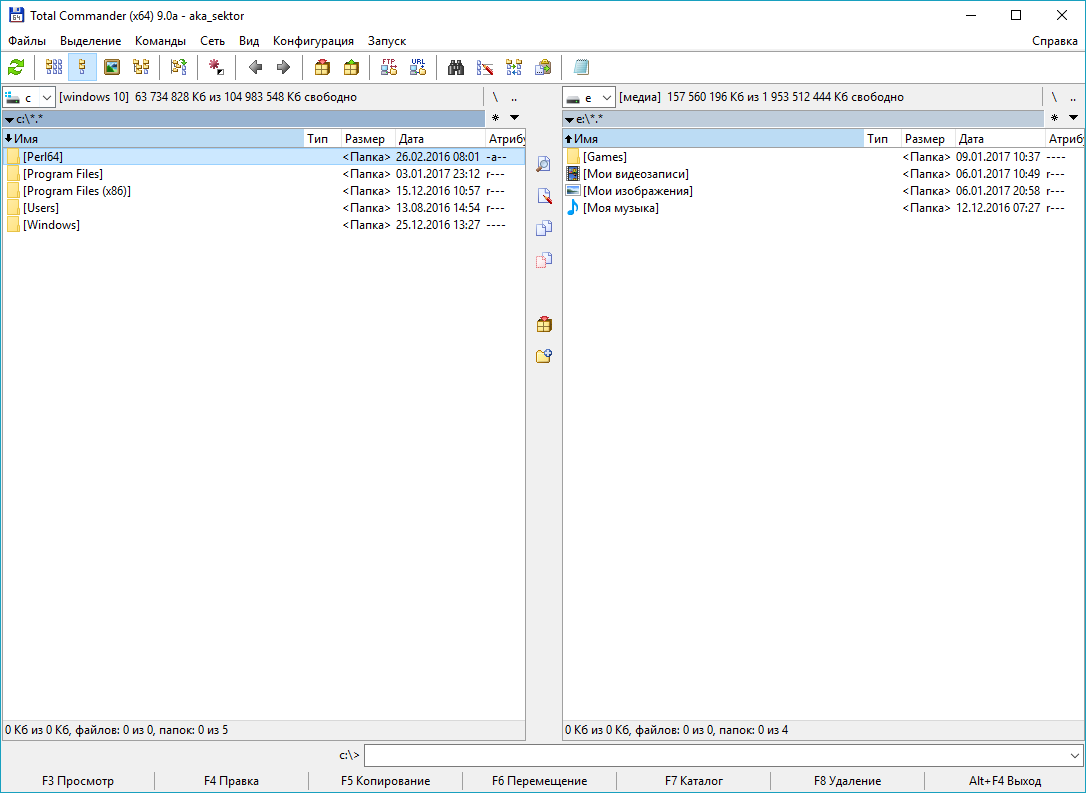Viewport: 1086px width, 793px height.
Task: Open the Файлы menu
Action: [27, 41]
